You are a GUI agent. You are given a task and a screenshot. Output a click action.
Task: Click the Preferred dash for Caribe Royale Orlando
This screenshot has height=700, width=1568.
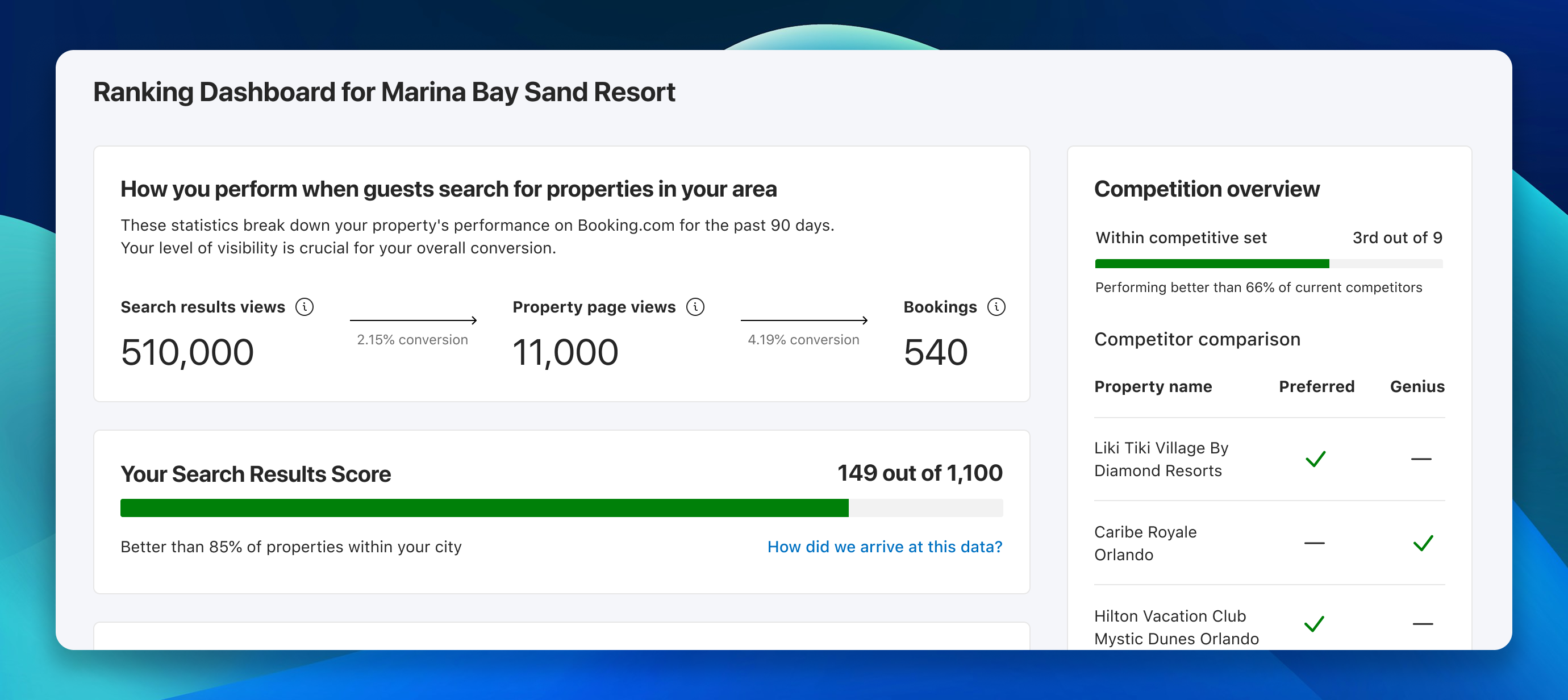click(x=1315, y=543)
